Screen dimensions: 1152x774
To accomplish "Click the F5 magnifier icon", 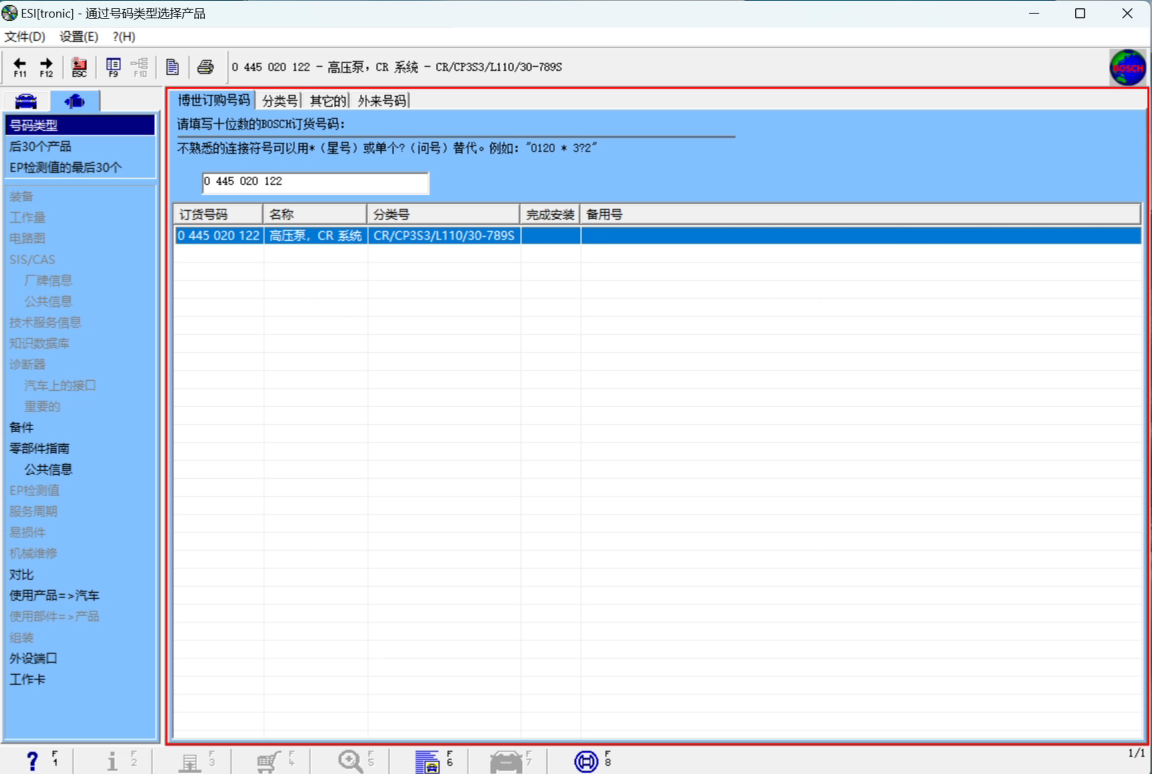I will tap(350, 761).
